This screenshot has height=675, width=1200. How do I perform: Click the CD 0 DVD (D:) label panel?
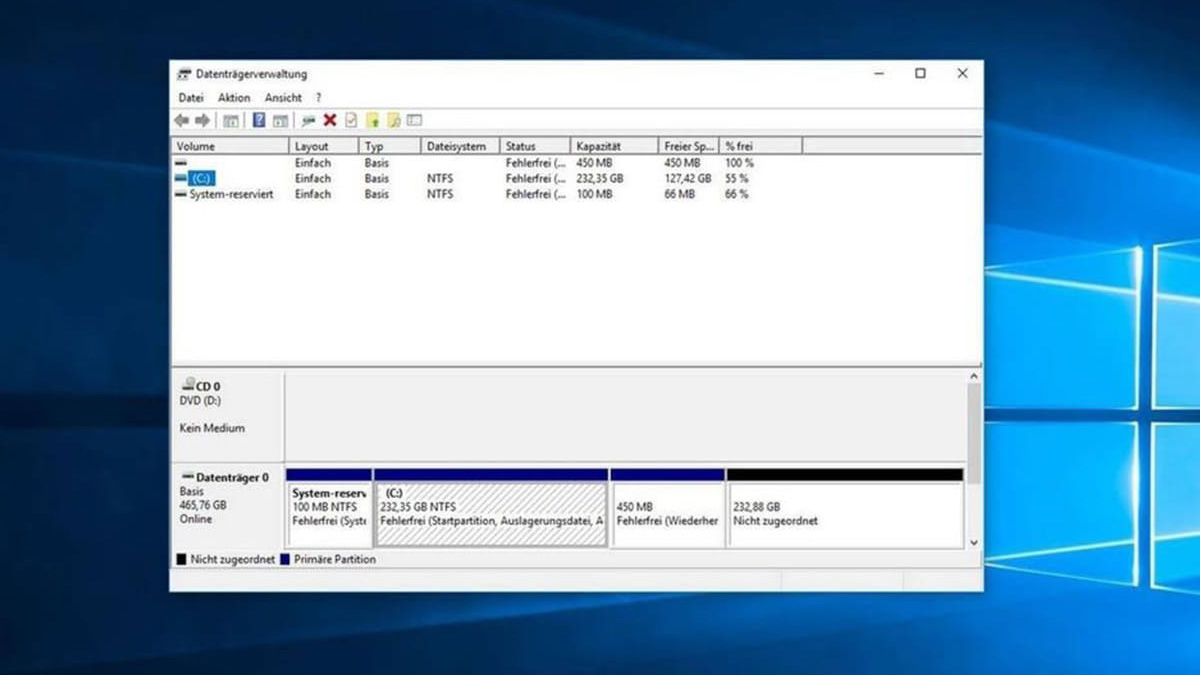point(228,415)
